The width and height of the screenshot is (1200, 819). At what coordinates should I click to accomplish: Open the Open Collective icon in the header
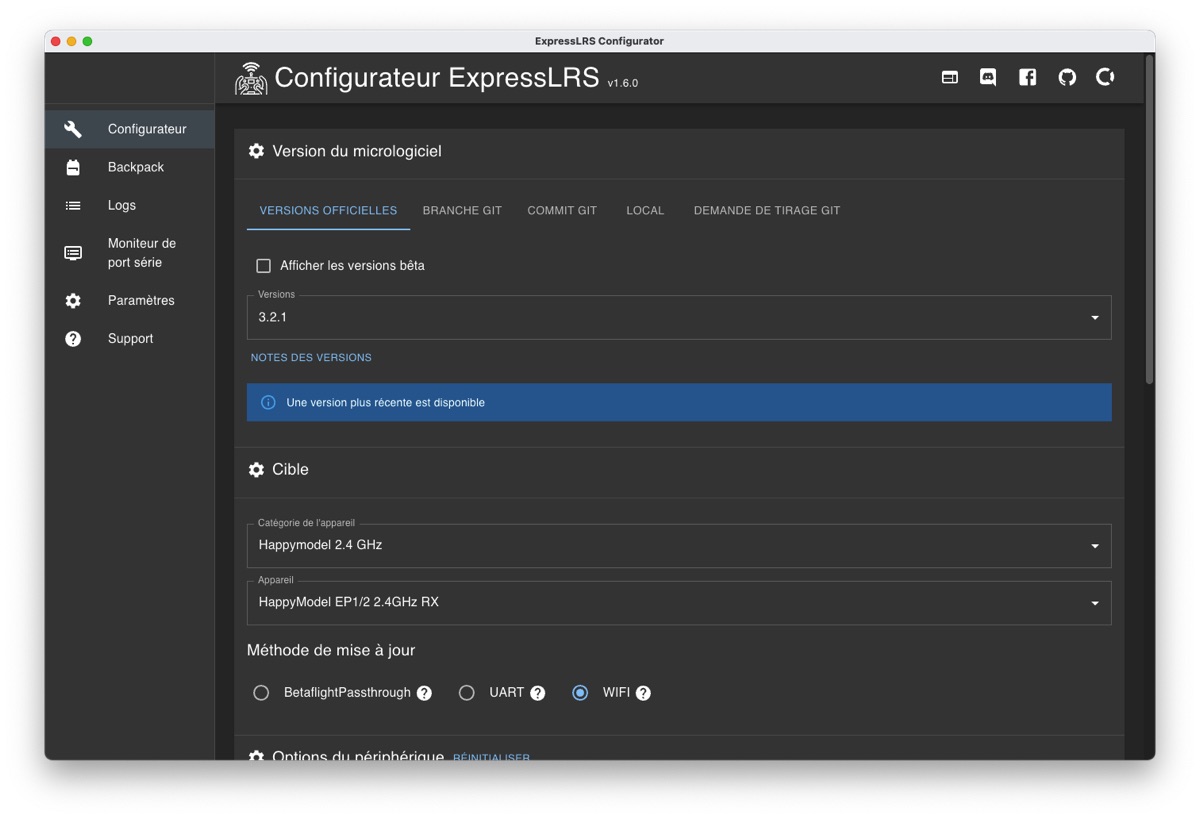(x=1105, y=77)
